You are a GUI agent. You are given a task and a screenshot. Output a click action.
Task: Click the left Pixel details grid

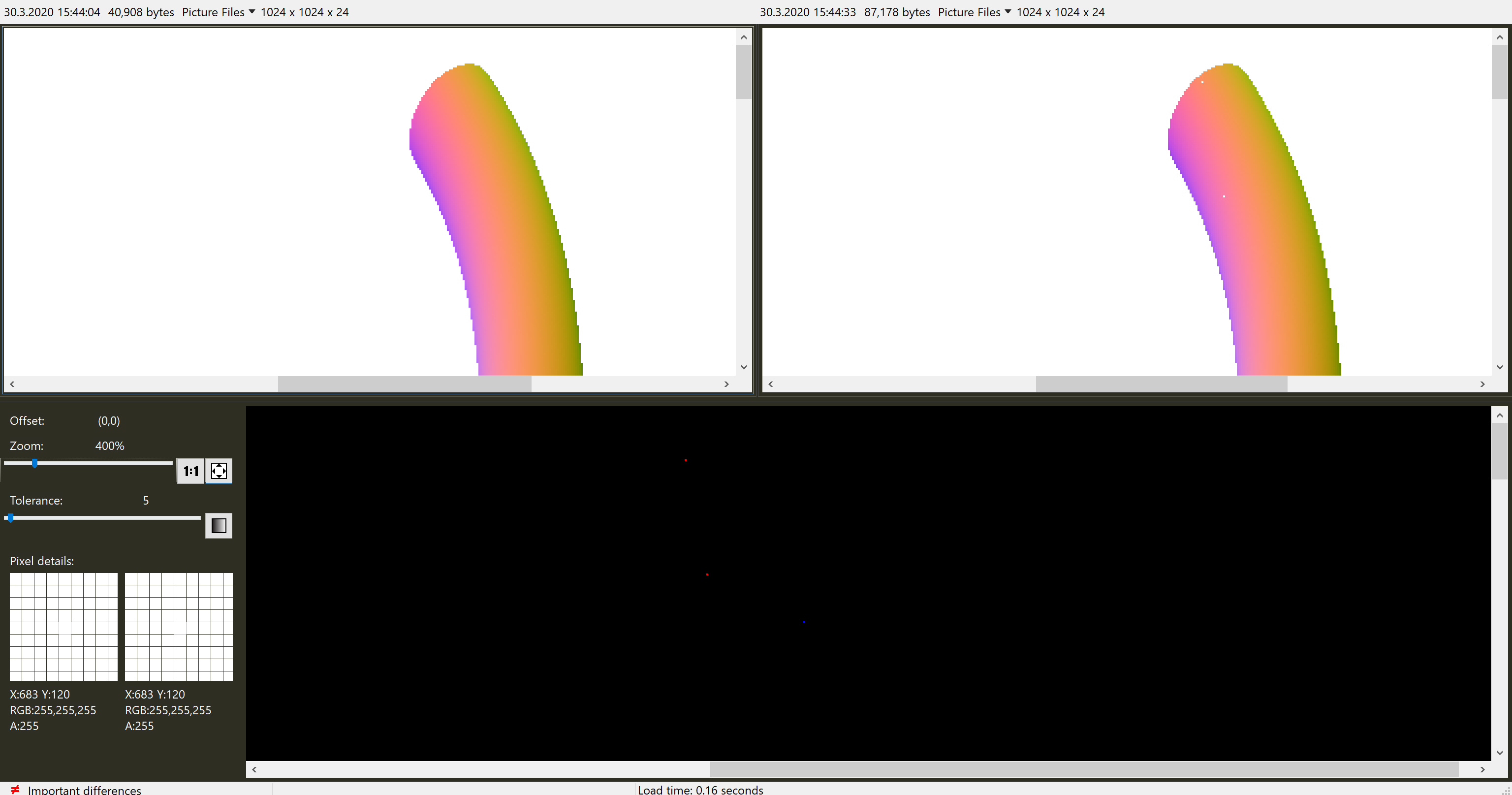(x=63, y=627)
